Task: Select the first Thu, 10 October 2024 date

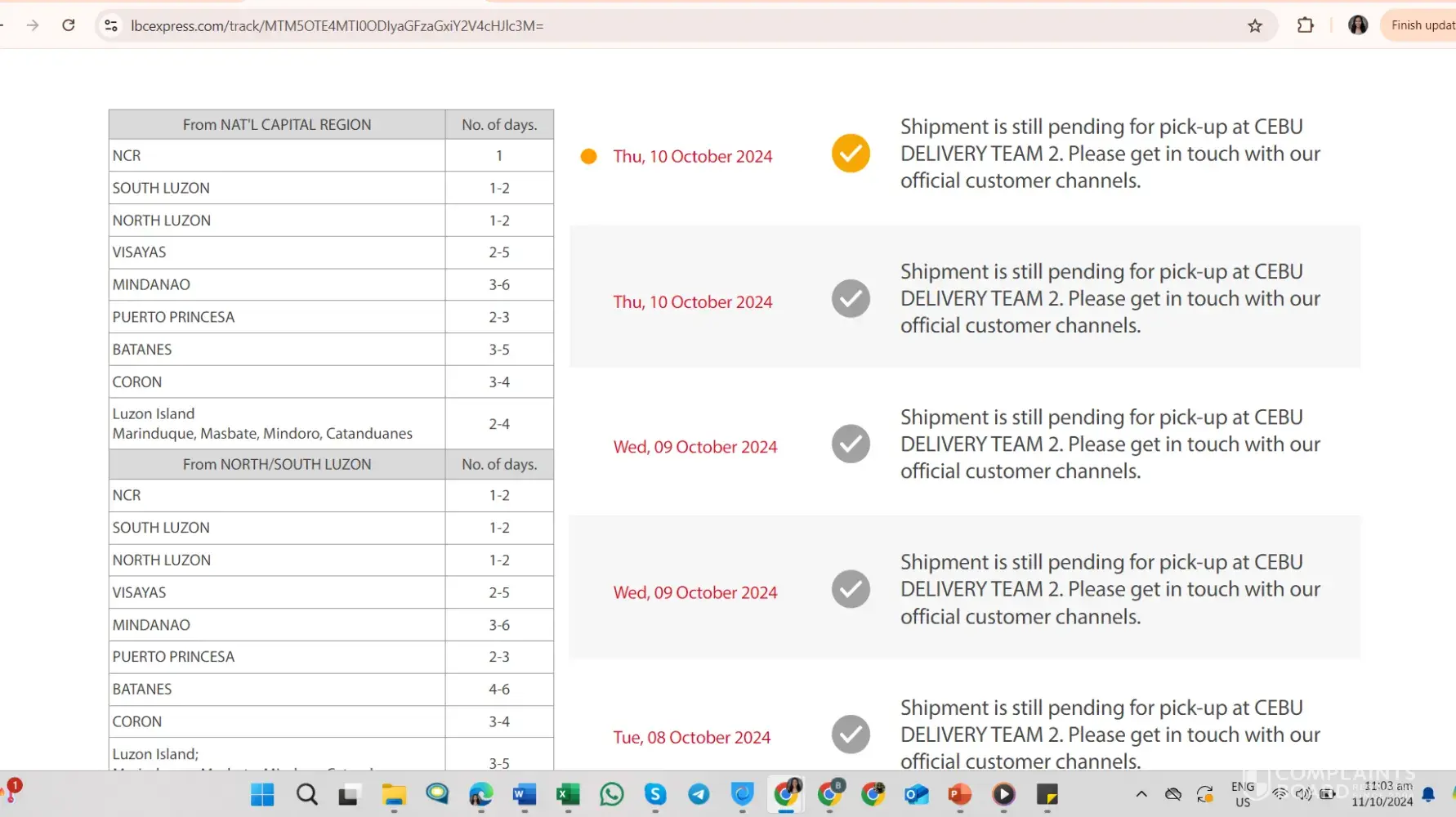Action: pos(692,157)
